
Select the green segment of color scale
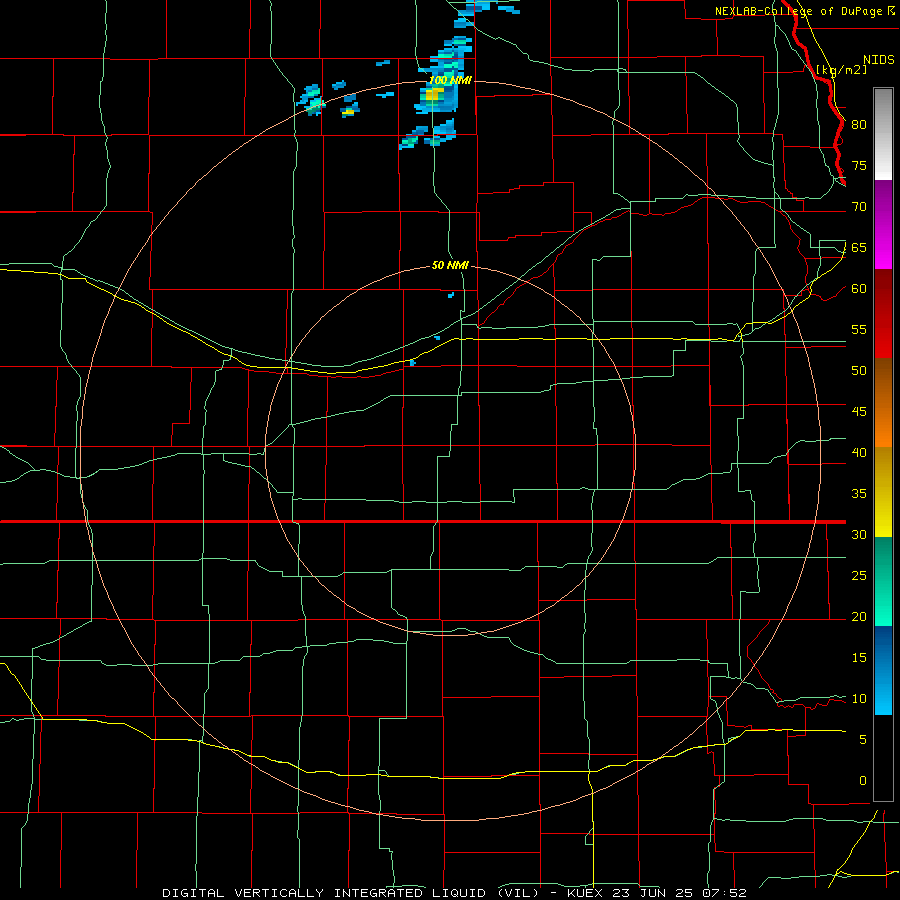[x=883, y=581]
